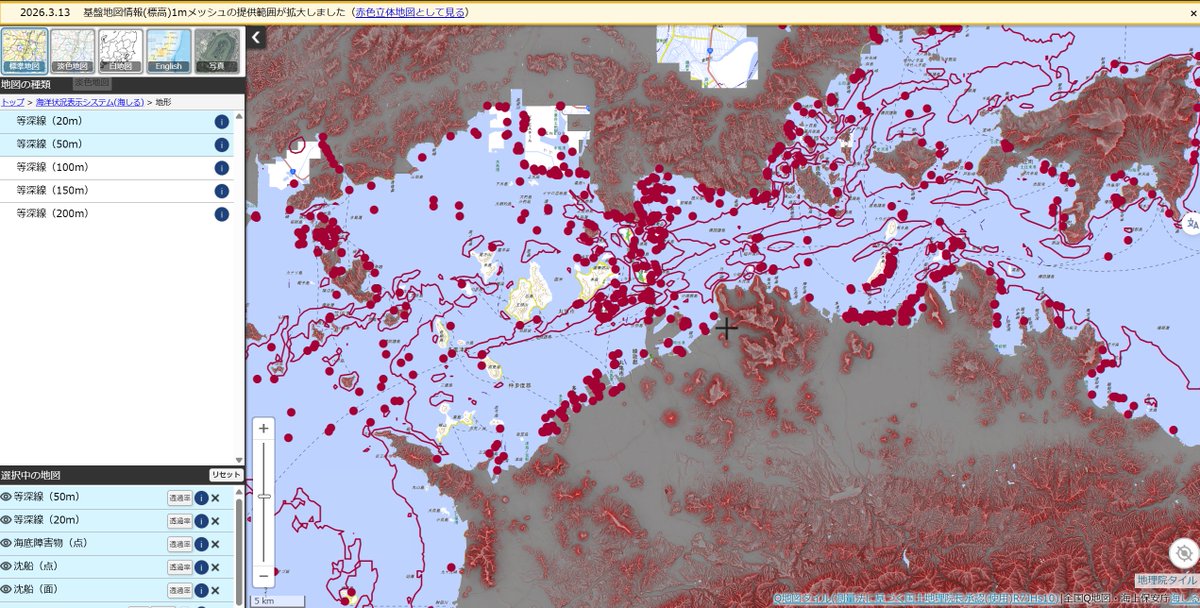Select the English base map
This screenshot has height=608, width=1200.
(168, 50)
